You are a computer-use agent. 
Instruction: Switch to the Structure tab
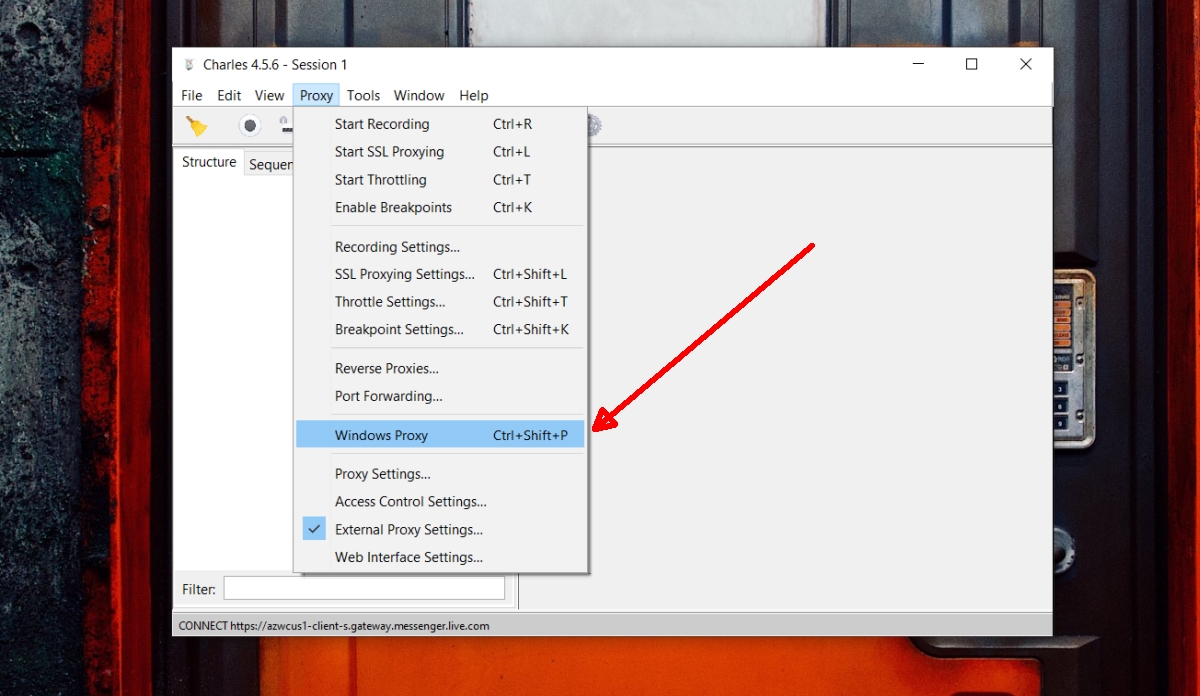coord(208,161)
